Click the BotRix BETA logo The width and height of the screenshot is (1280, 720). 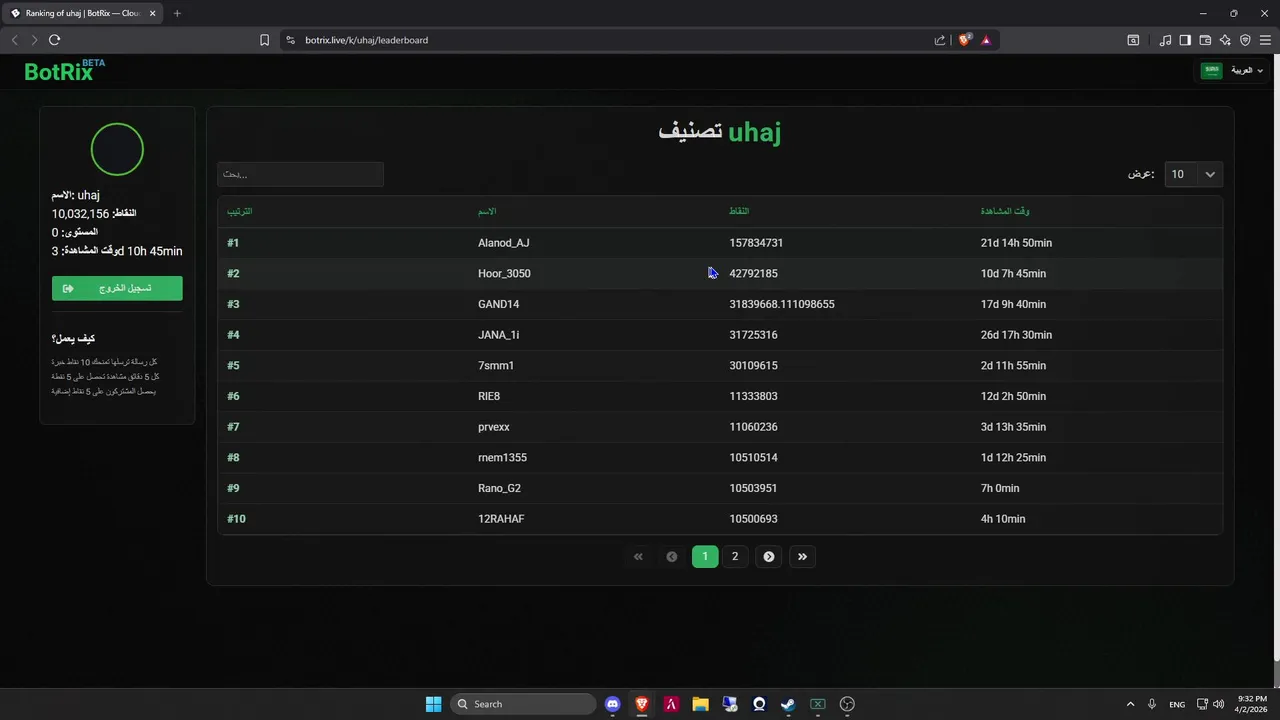tap(64, 70)
